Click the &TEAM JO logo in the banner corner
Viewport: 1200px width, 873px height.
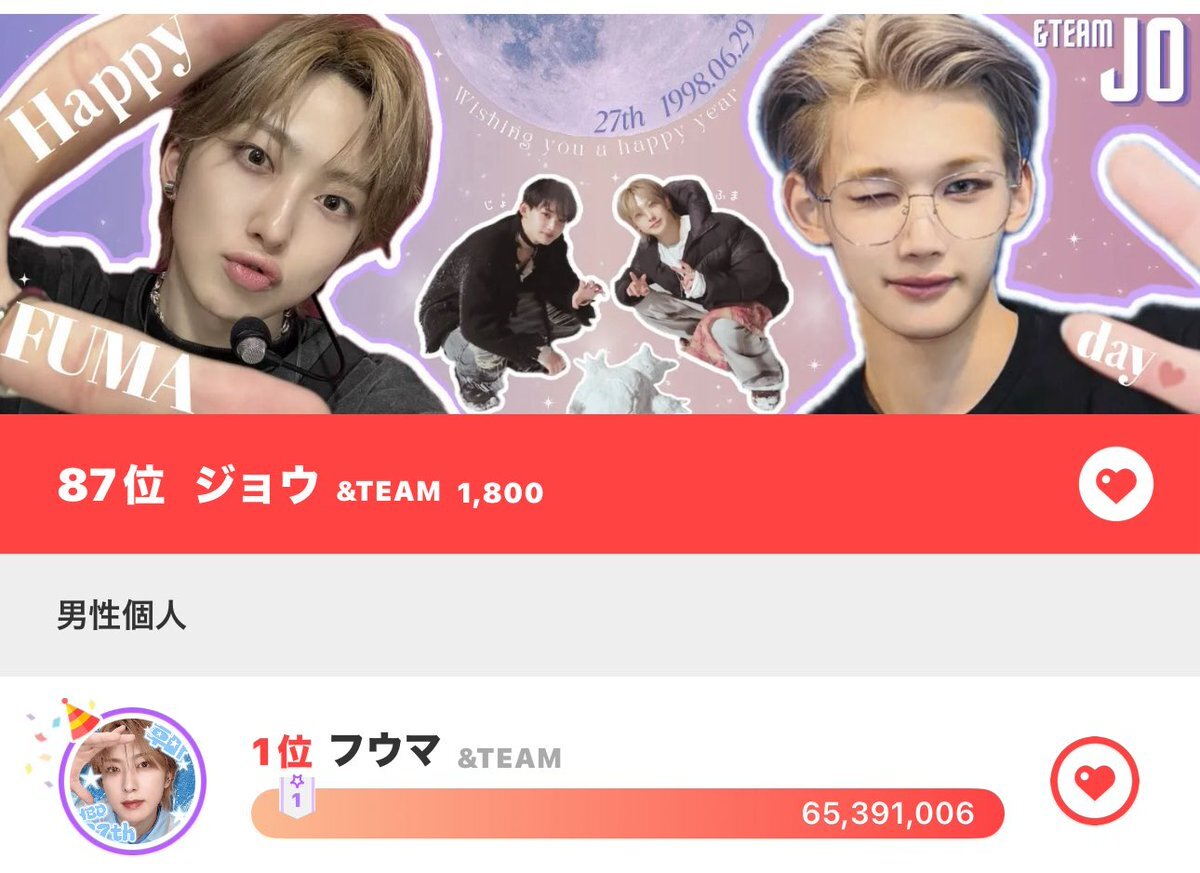(x=1108, y=61)
